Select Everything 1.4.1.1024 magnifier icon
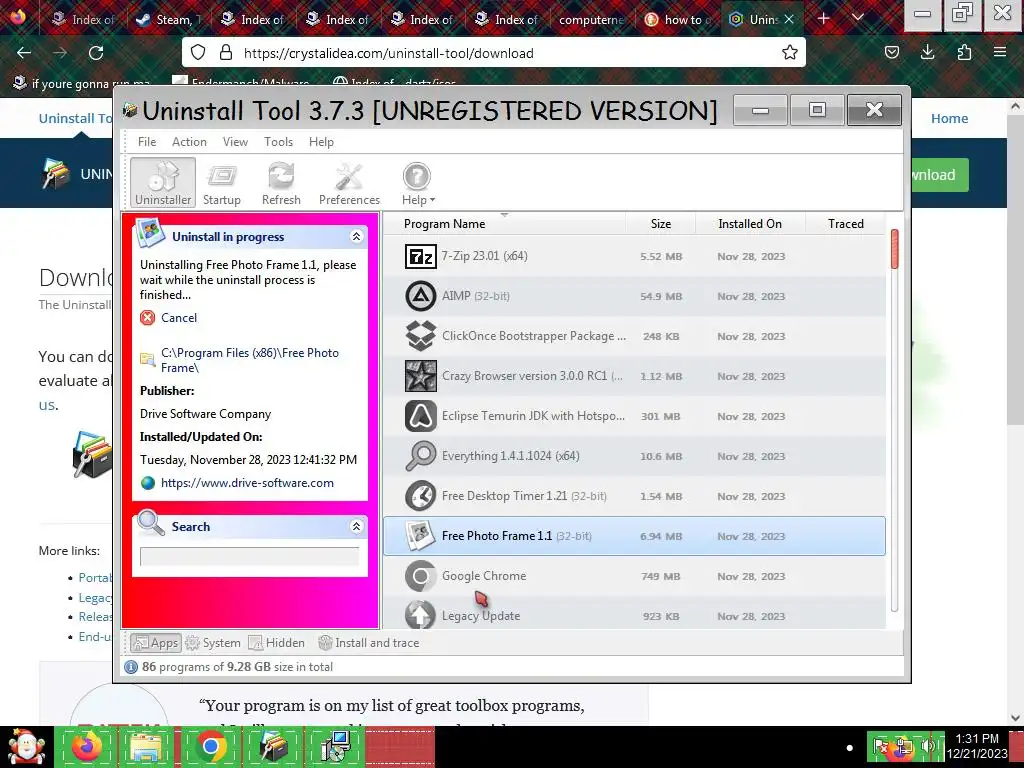1024x768 pixels. click(x=421, y=456)
